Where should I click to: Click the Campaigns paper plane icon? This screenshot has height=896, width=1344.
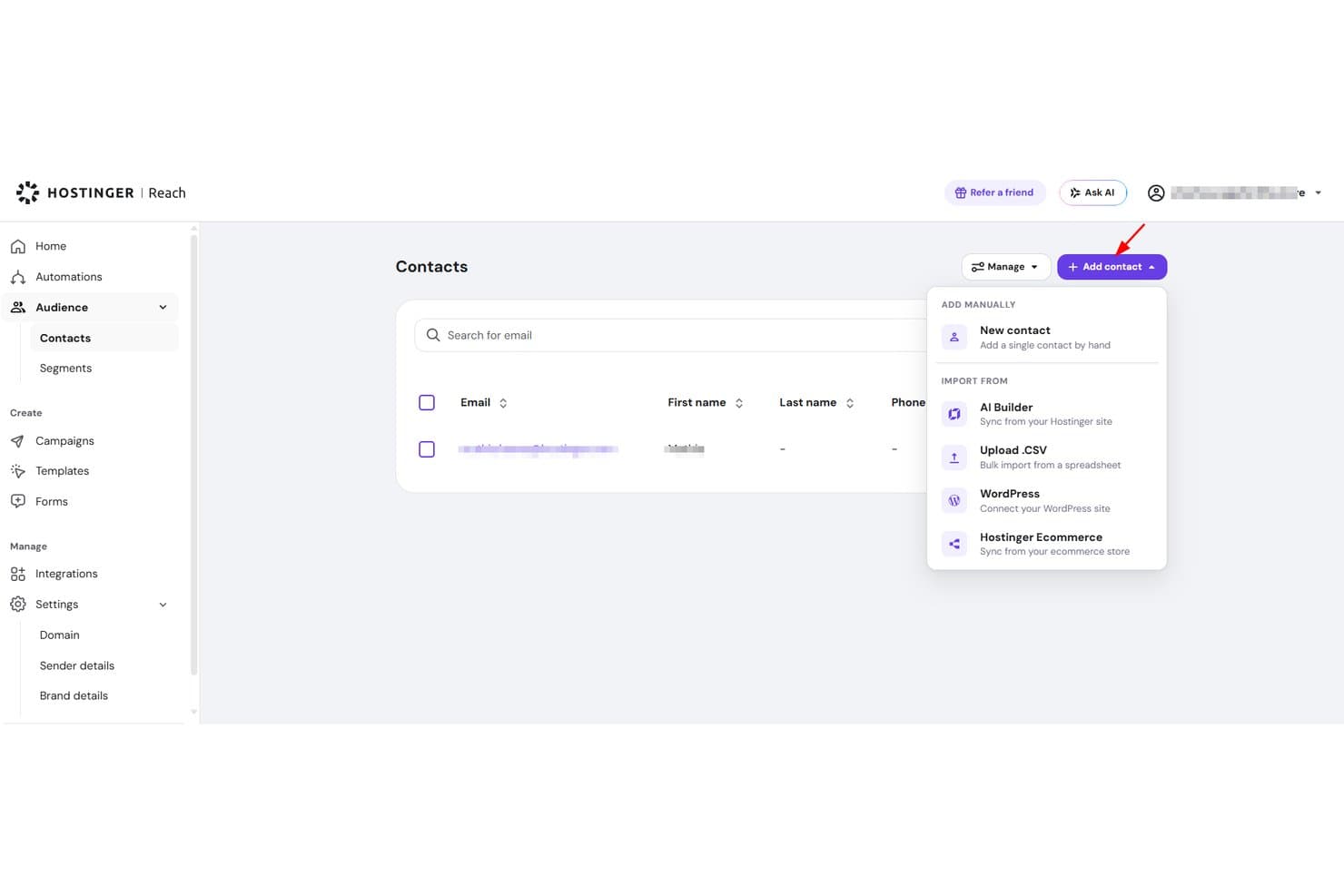coord(18,441)
